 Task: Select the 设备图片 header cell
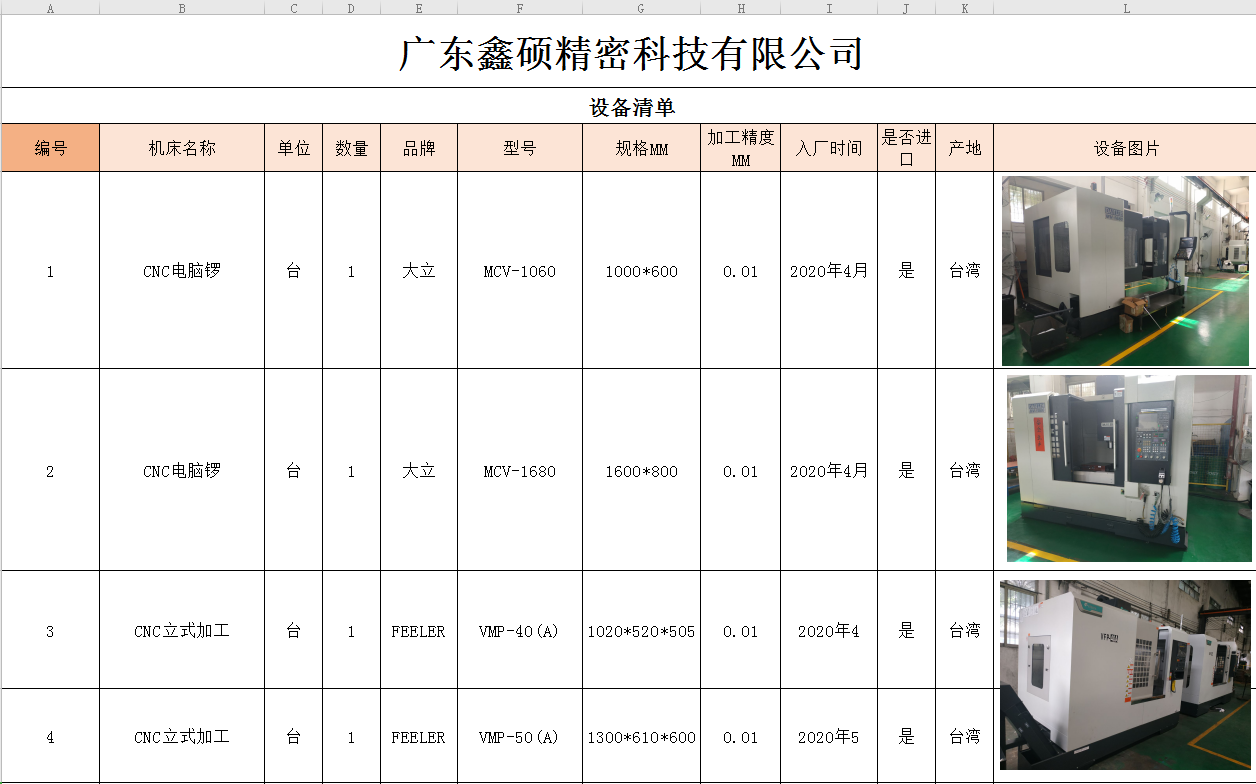coord(1126,148)
